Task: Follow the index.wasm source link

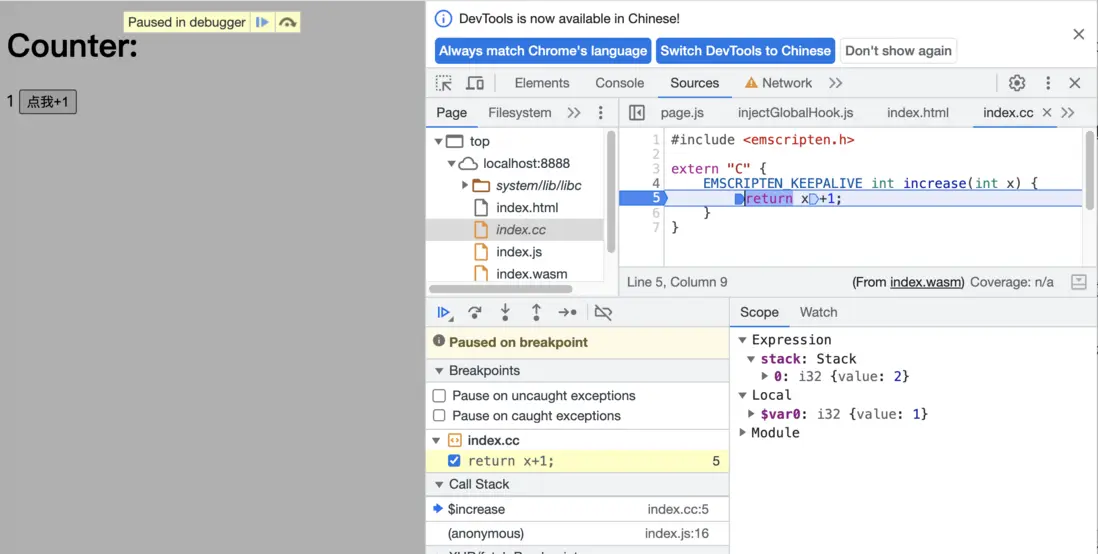Action: [926, 282]
